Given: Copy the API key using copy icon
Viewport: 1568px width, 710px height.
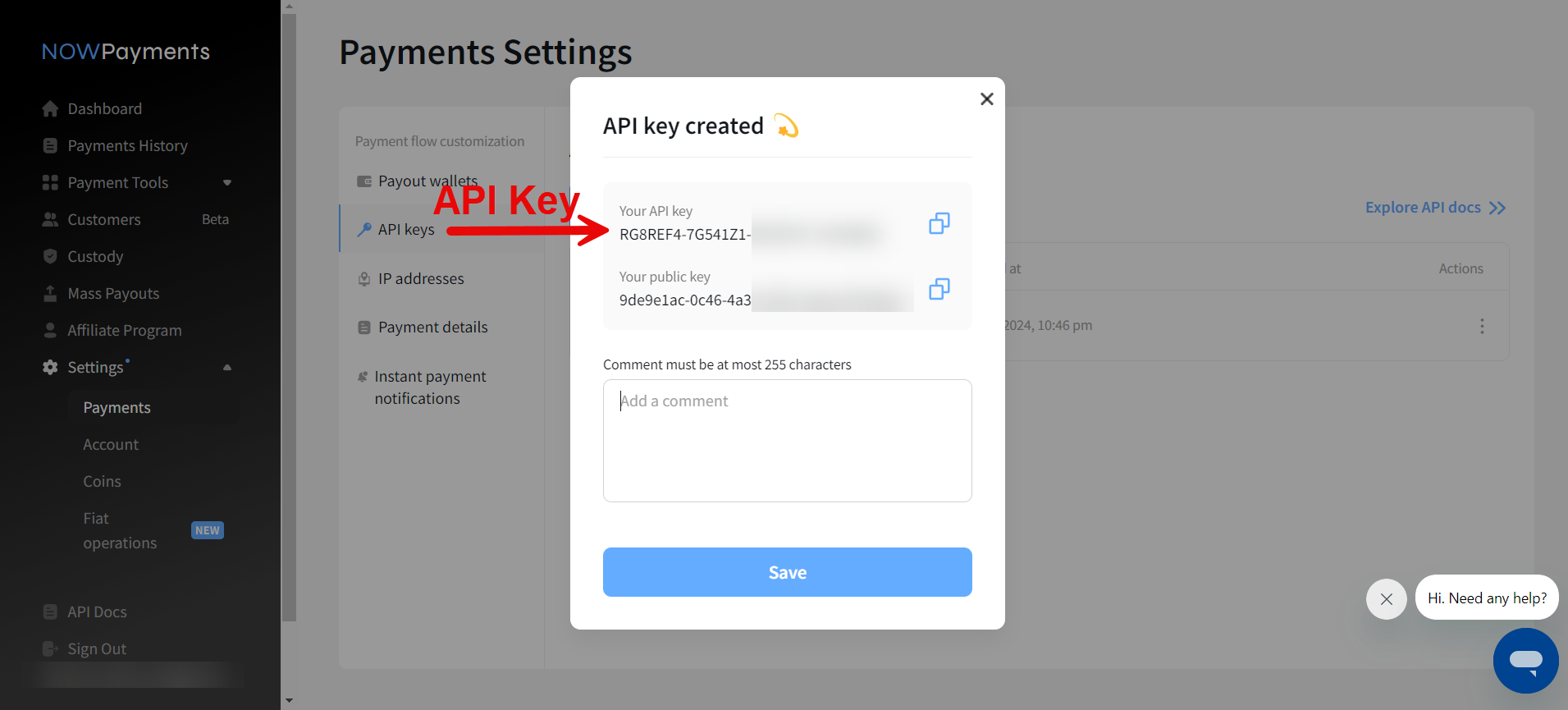Looking at the screenshot, I should [939, 223].
